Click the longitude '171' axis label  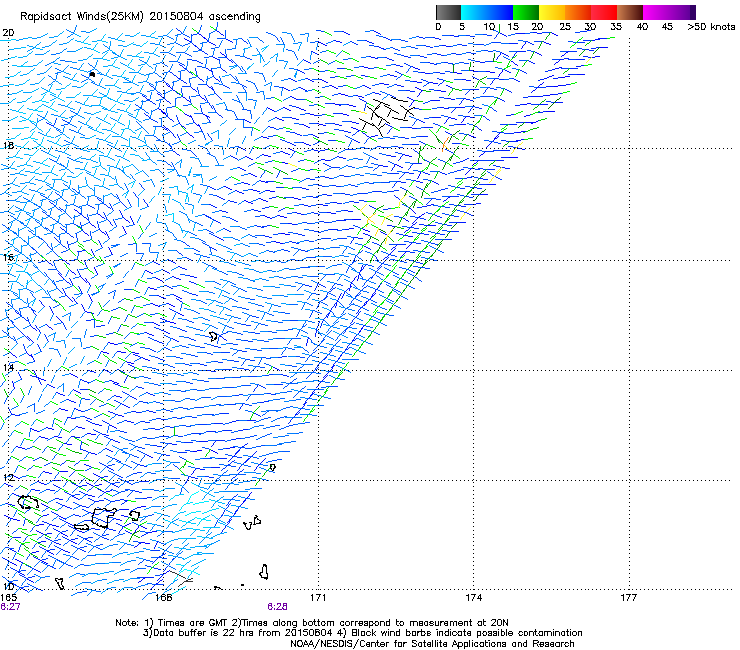point(318,598)
